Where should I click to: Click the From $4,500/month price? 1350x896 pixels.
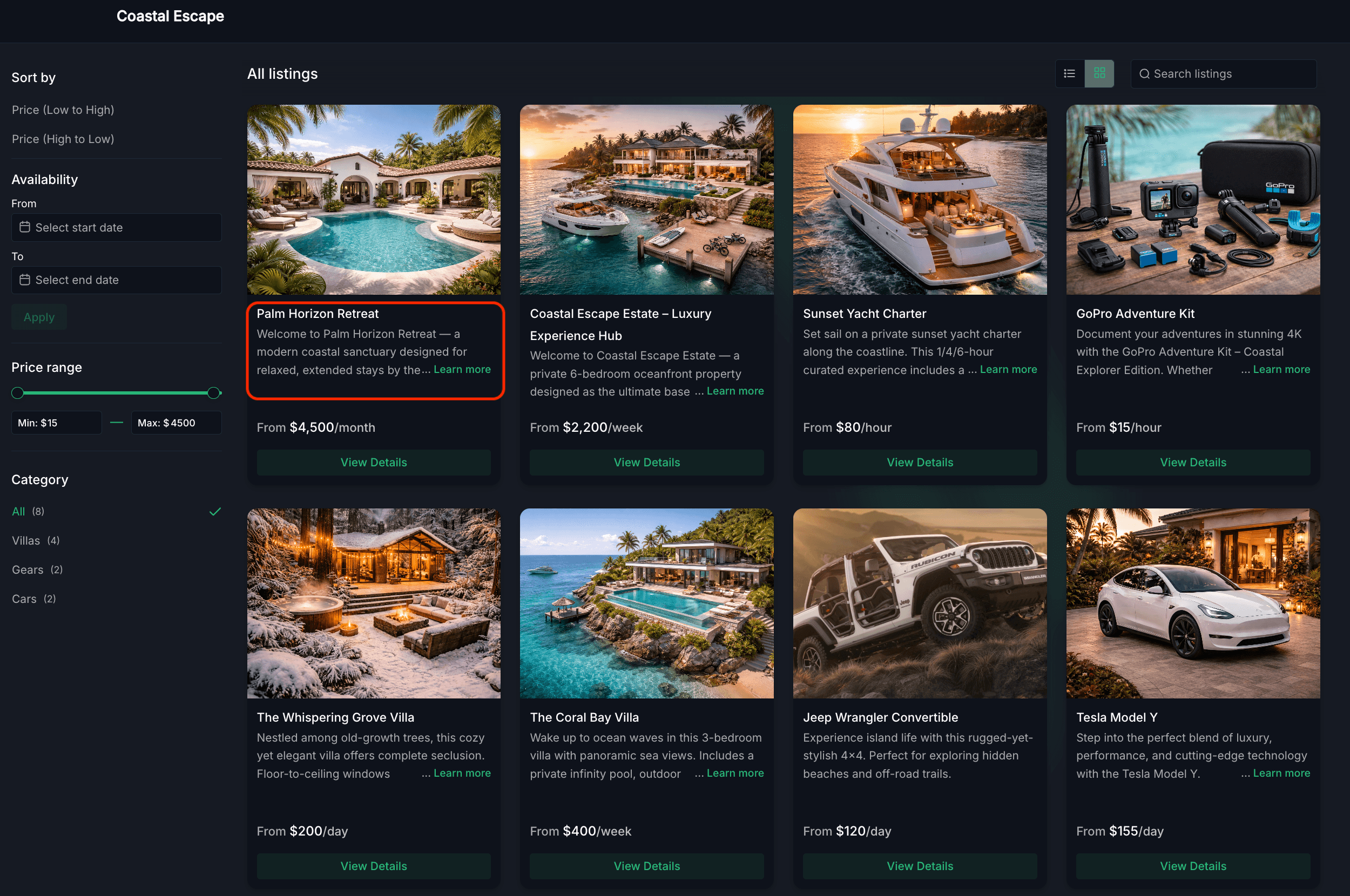point(316,427)
